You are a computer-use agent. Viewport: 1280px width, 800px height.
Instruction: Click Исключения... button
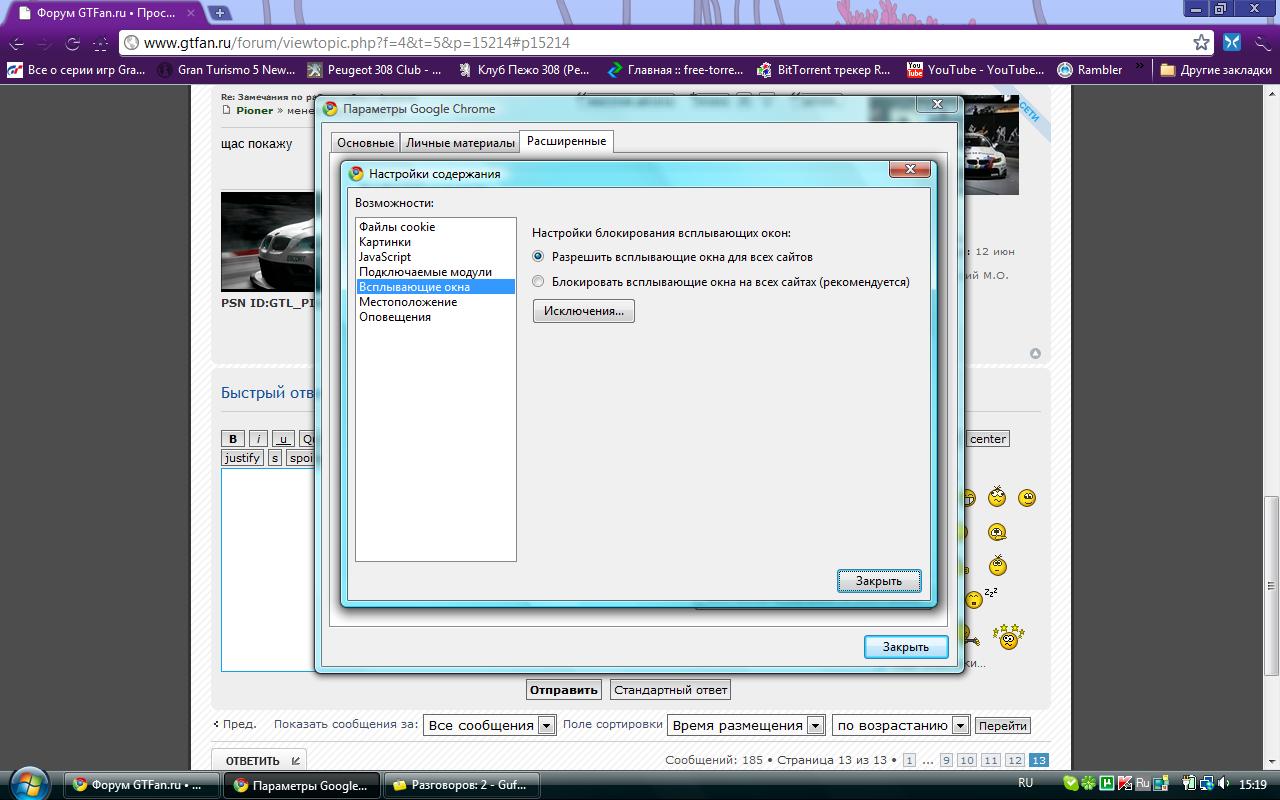[x=584, y=311]
